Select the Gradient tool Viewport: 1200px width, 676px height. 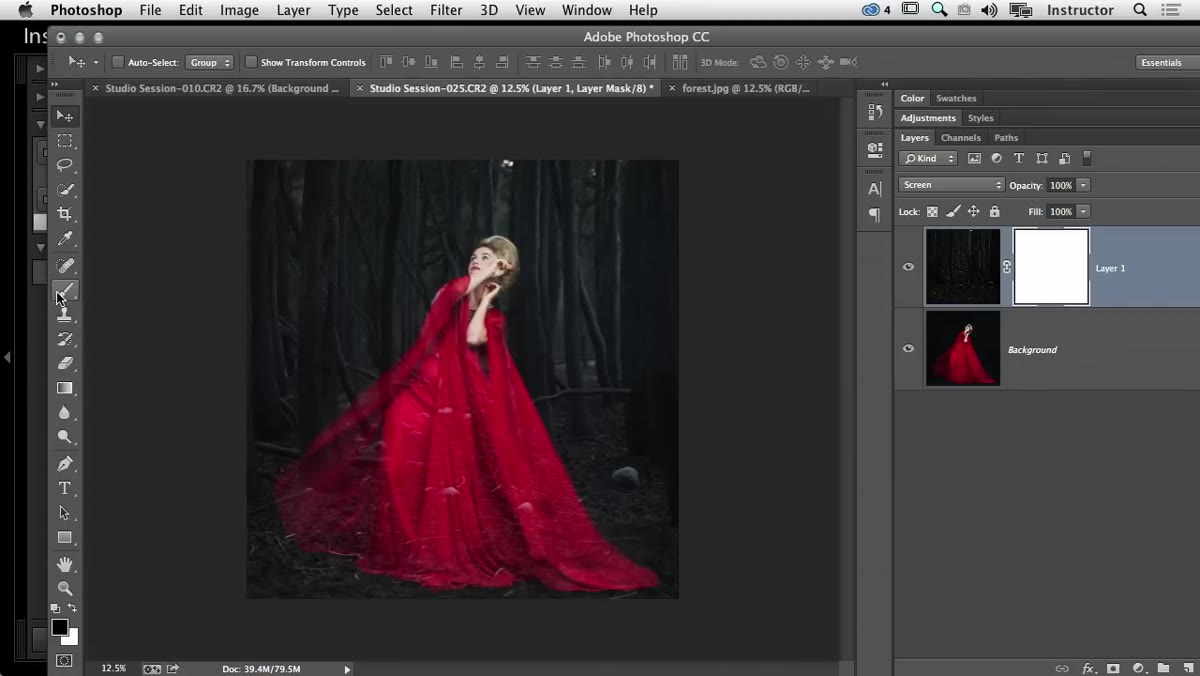[65, 388]
